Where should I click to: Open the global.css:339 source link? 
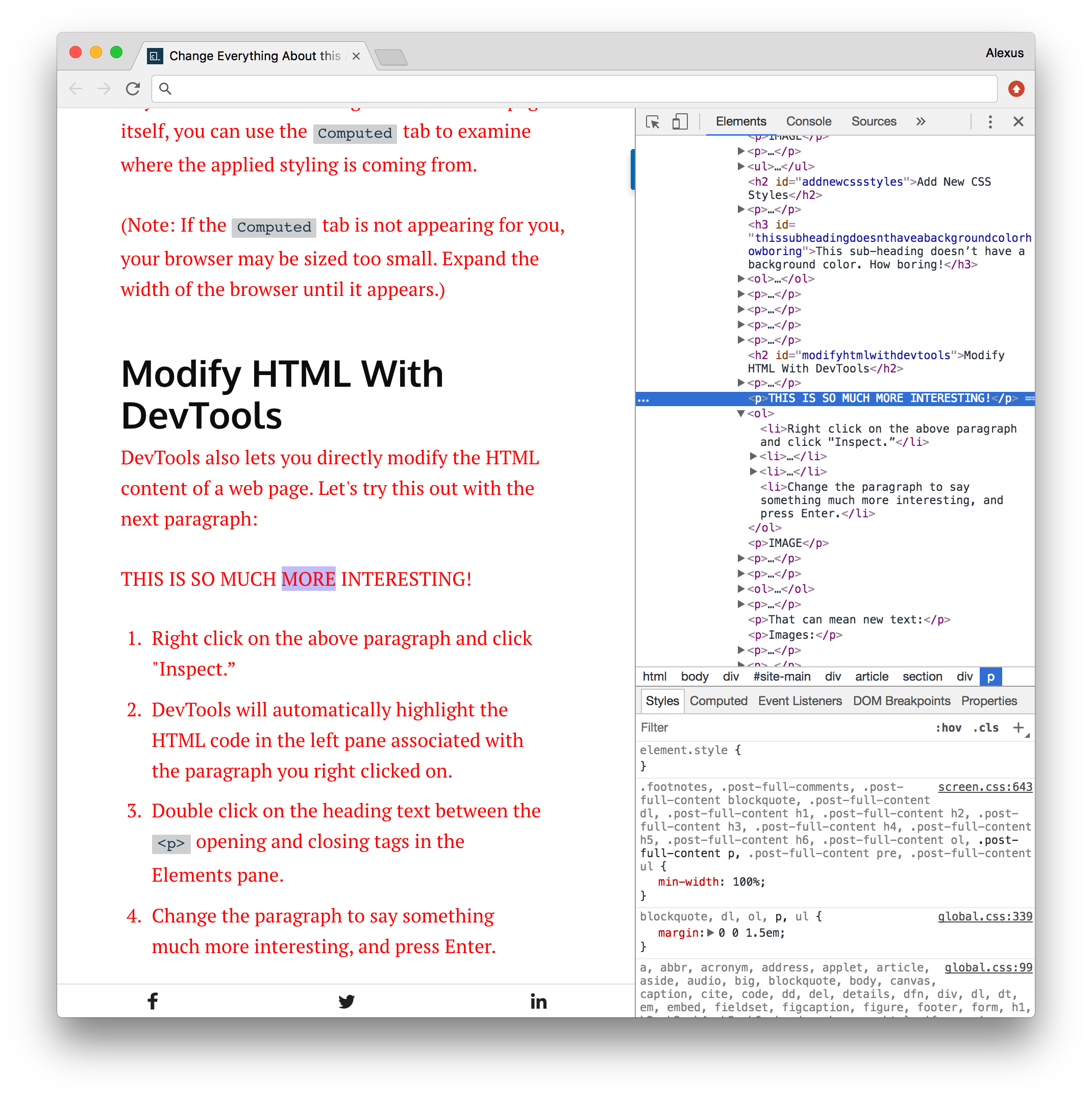[984, 916]
